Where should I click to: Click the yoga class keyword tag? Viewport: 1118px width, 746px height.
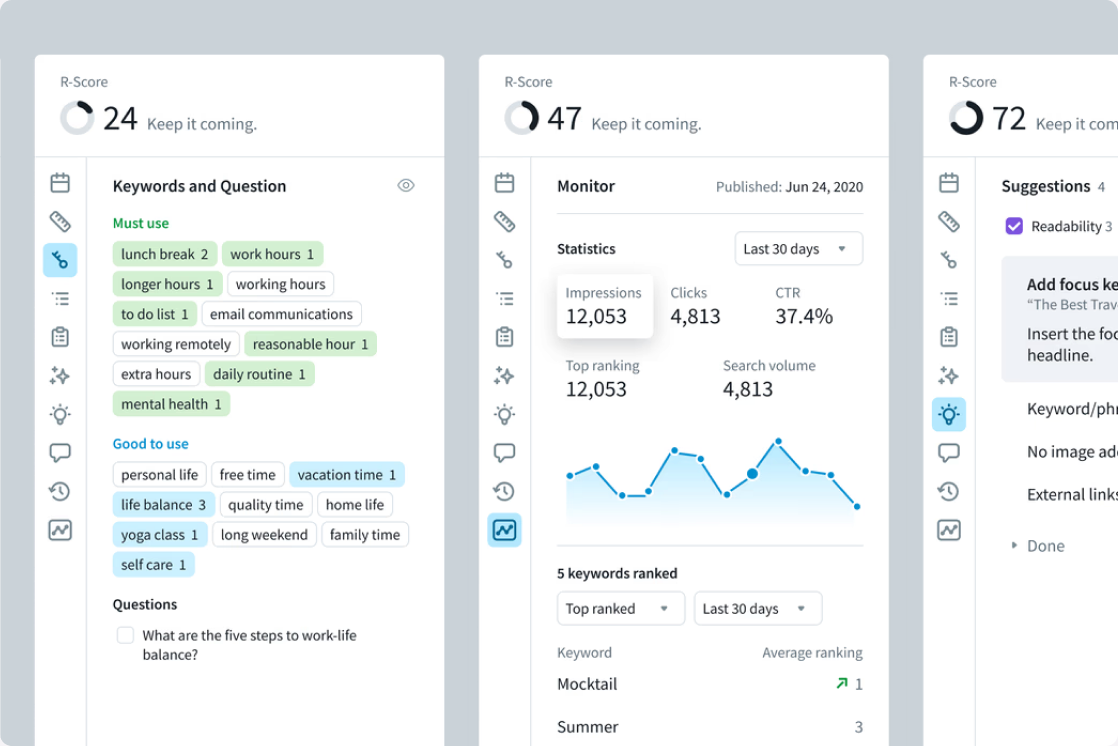tap(160, 534)
